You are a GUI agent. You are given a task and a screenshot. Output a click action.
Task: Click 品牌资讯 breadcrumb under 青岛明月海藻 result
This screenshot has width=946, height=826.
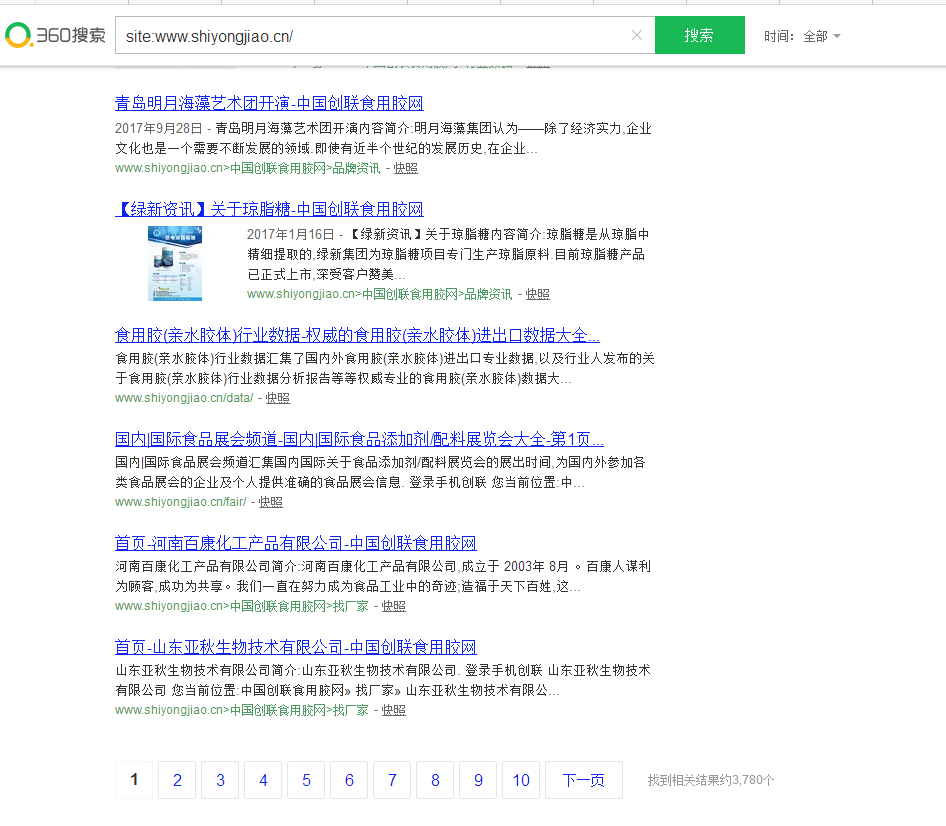click(x=357, y=168)
